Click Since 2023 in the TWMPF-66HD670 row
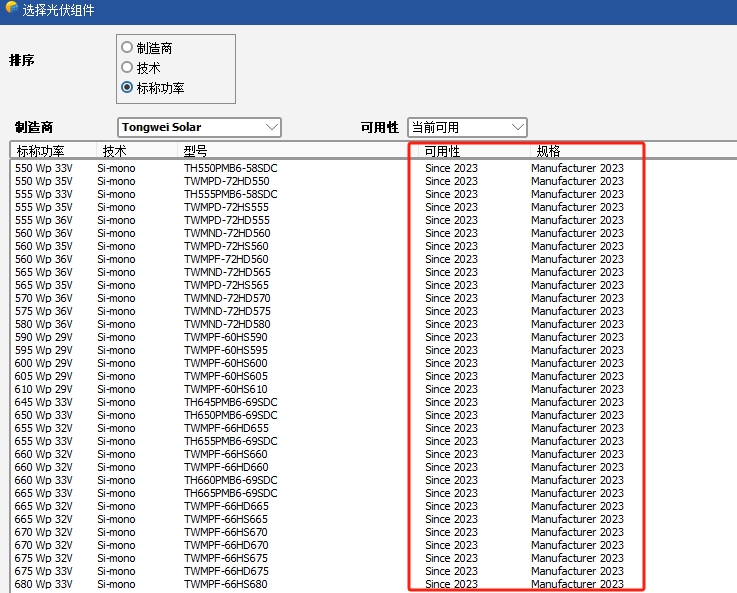Viewport: 737px width, 593px height. 451,545
